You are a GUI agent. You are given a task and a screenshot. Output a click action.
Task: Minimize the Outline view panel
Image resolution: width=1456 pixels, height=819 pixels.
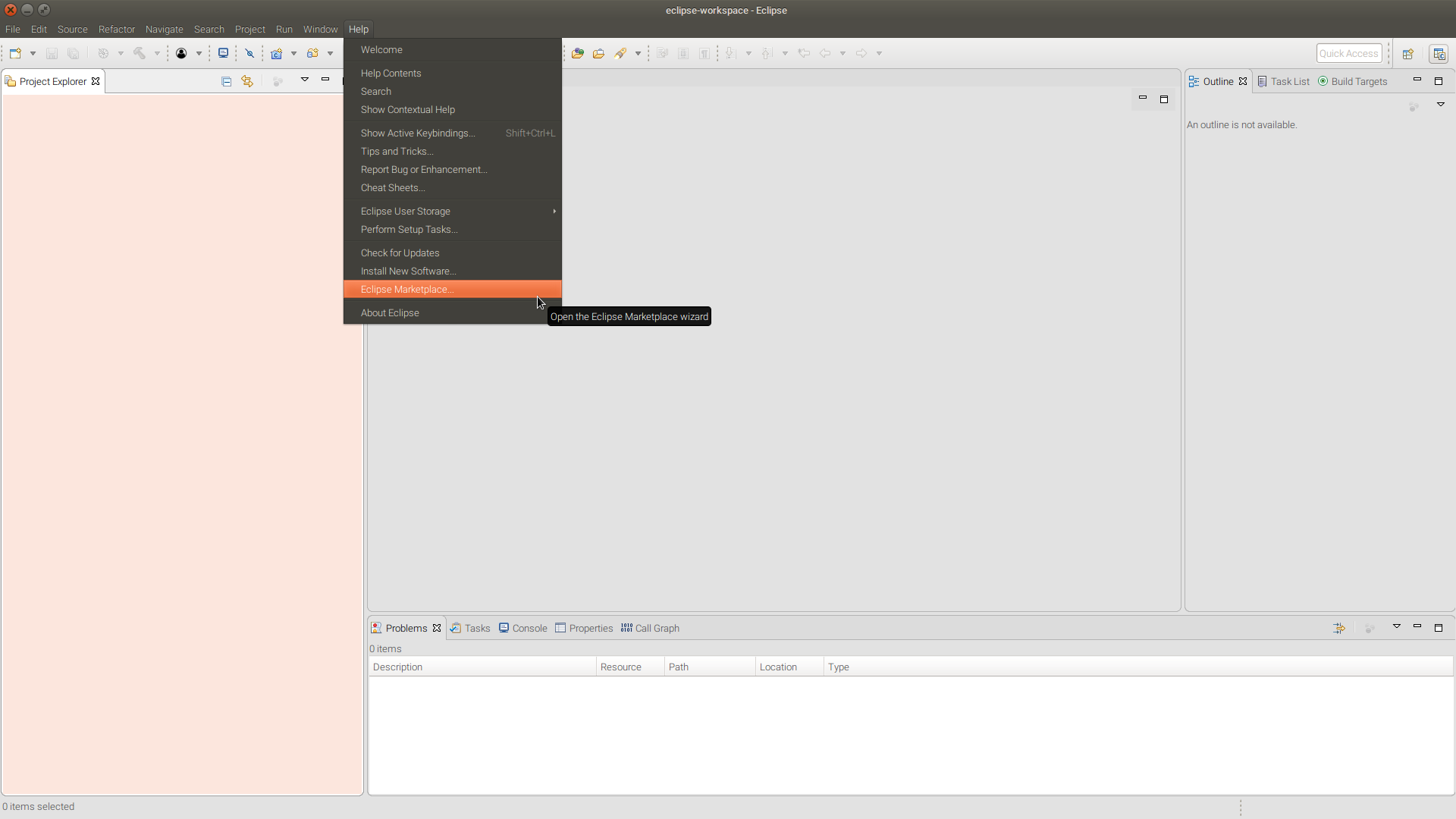click(x=1417, y=80)
